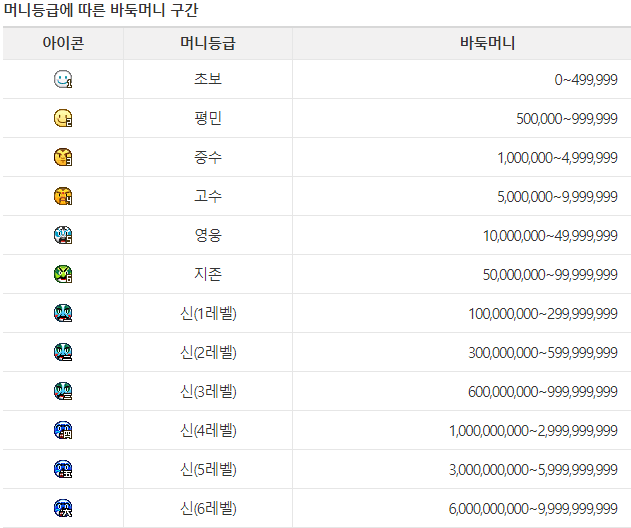Click the value 5,000,000~9,999,999
The height and width of the screenshot is (528, 631).
pyautogui.click(x=557, y=197)
